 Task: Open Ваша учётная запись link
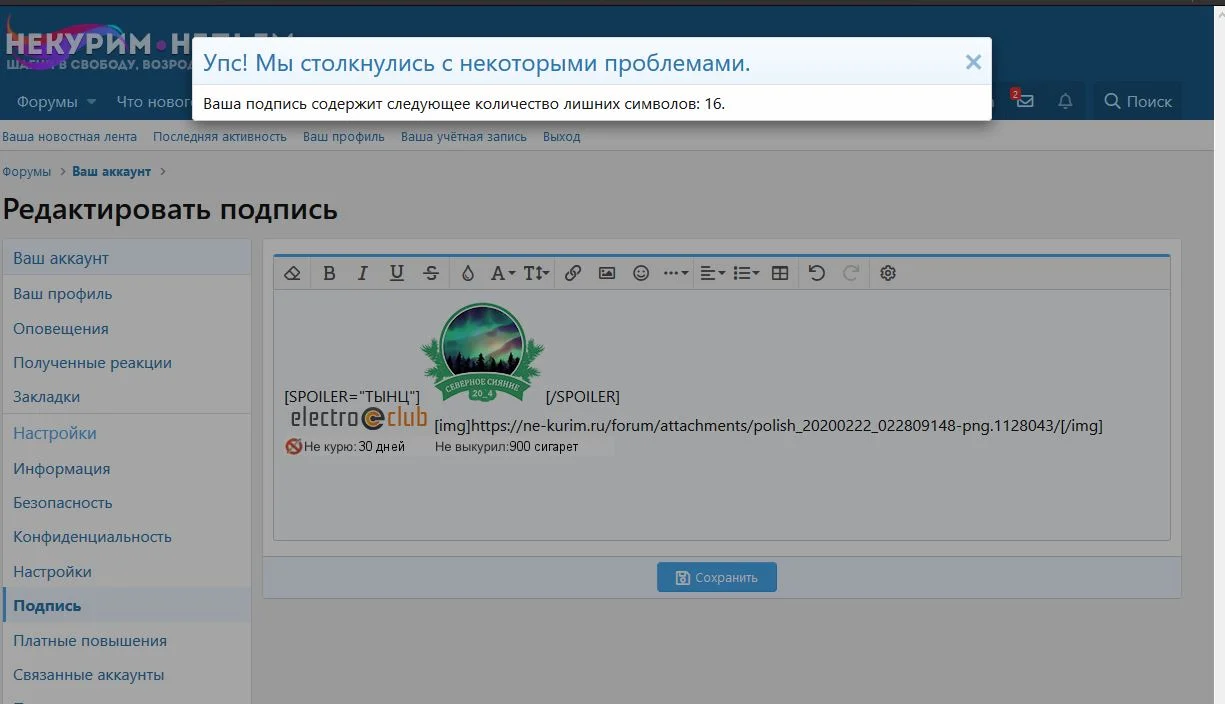(464, 137)
